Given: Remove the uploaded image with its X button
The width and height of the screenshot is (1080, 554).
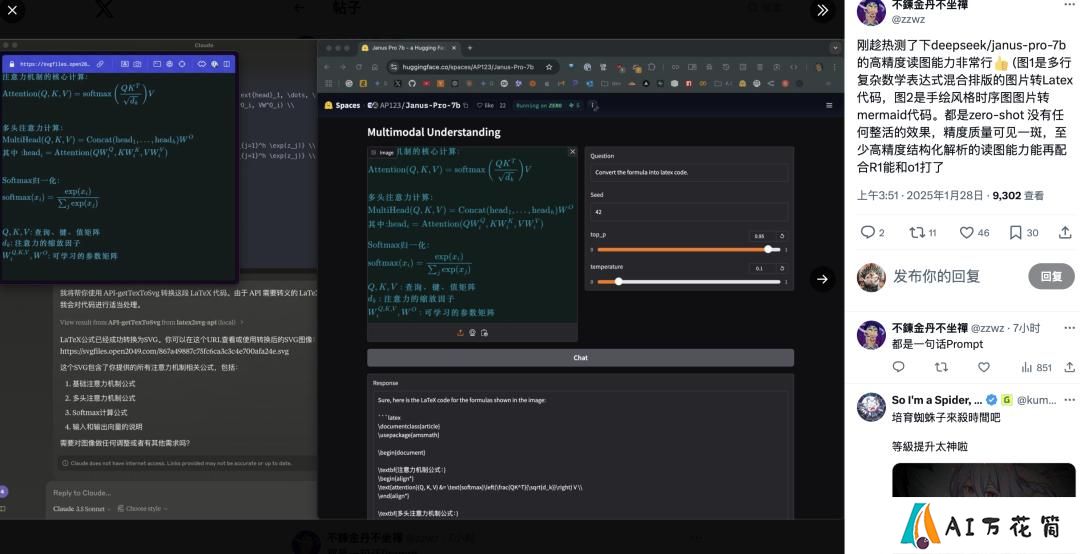Looking at the screenshot, I should [x=572, y=152].
